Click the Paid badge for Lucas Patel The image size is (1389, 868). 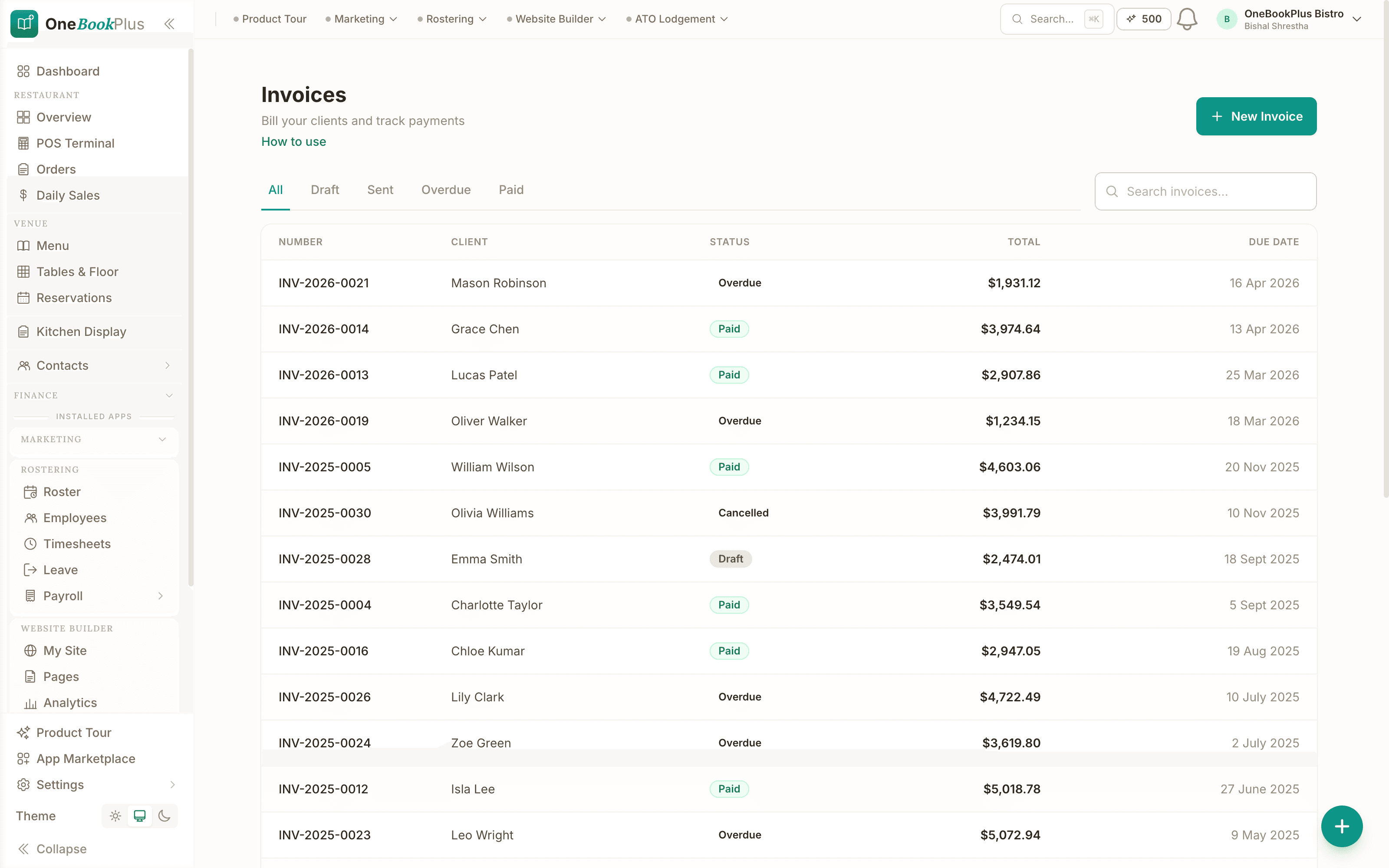click(729, 375)
